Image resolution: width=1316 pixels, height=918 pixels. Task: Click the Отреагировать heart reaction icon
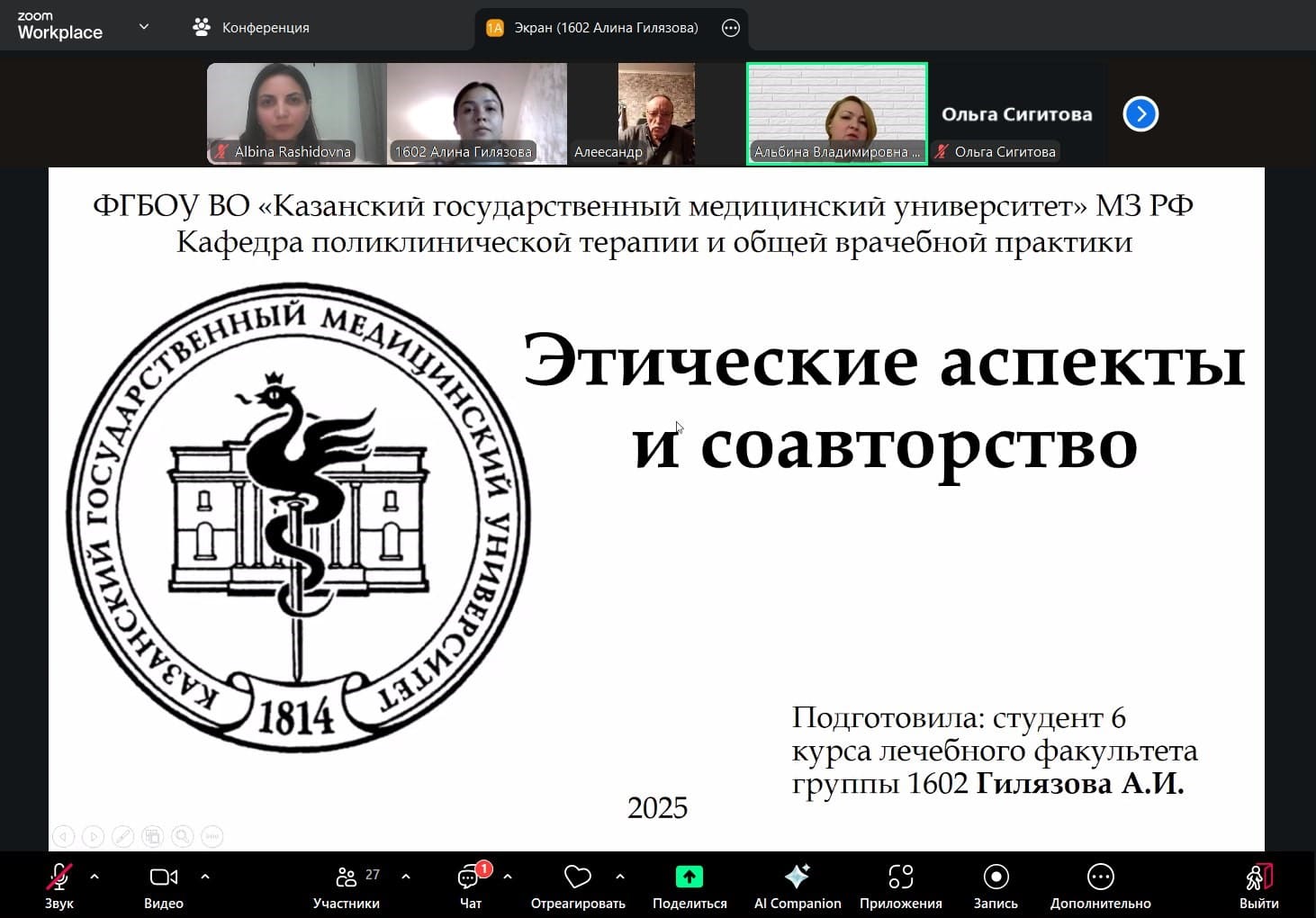(x=577, y=877)
